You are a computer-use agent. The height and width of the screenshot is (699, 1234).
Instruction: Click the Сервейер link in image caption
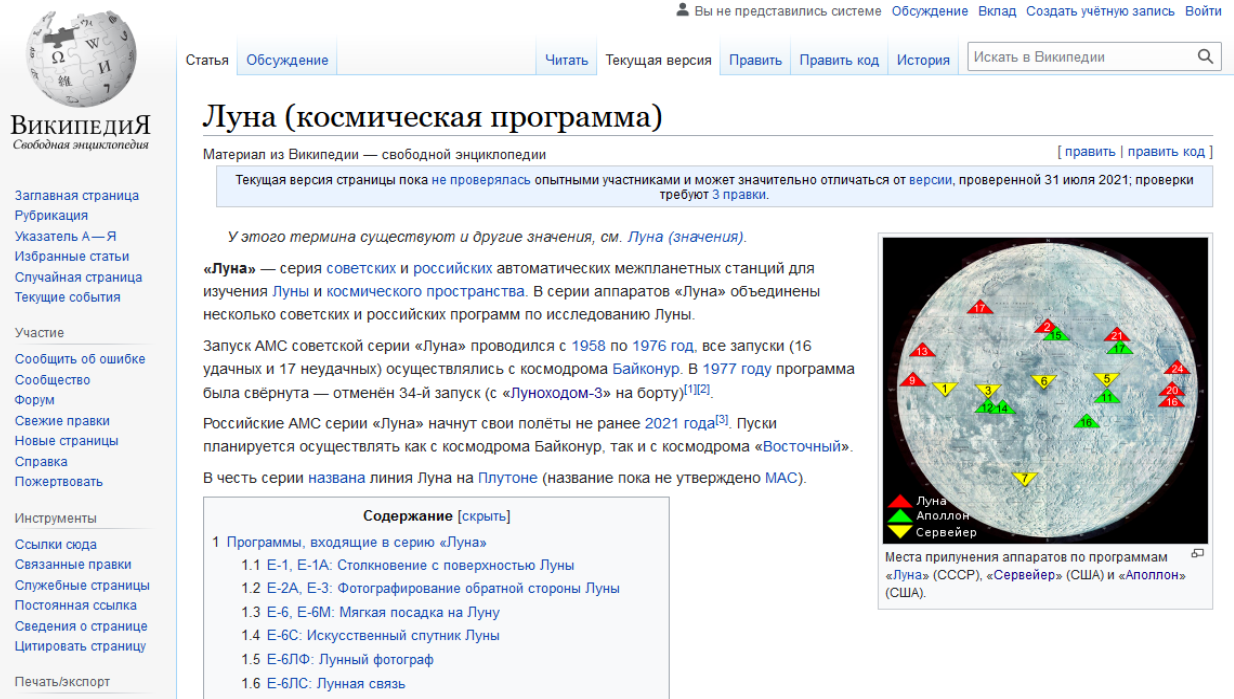click(1025, 575)
